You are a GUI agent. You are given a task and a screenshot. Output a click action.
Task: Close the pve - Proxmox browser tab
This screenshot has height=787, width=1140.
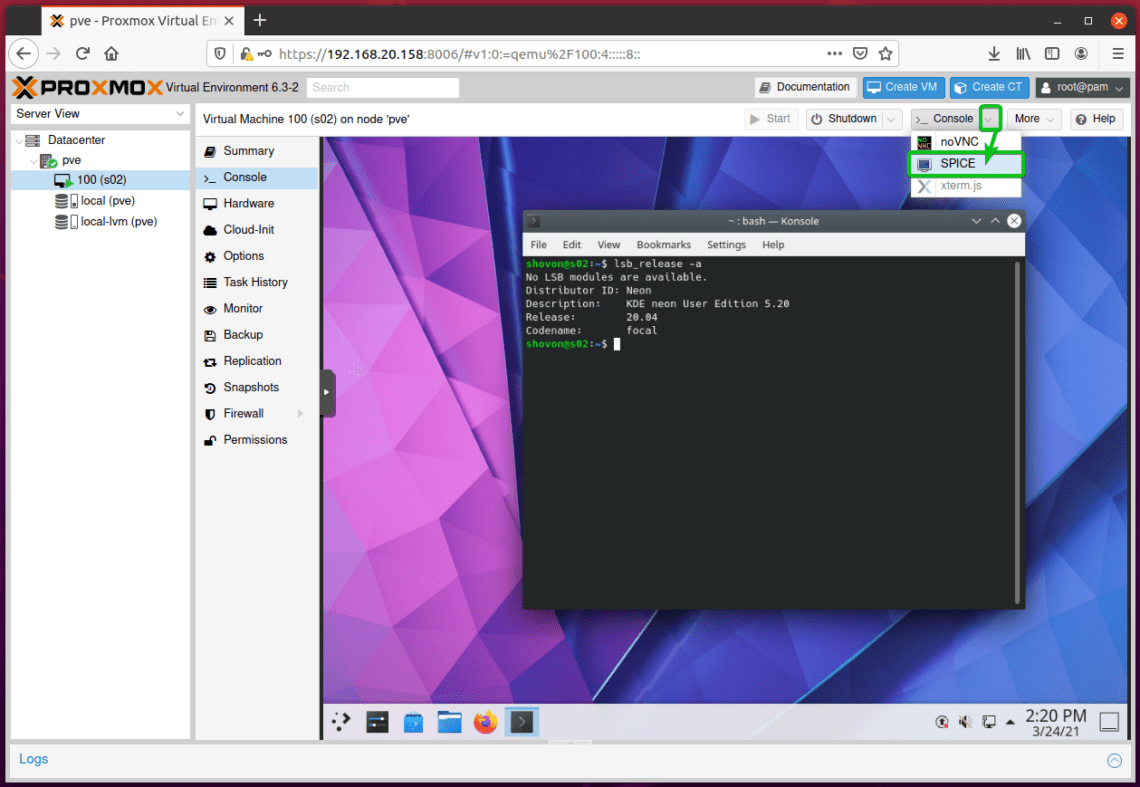[229, 21]
